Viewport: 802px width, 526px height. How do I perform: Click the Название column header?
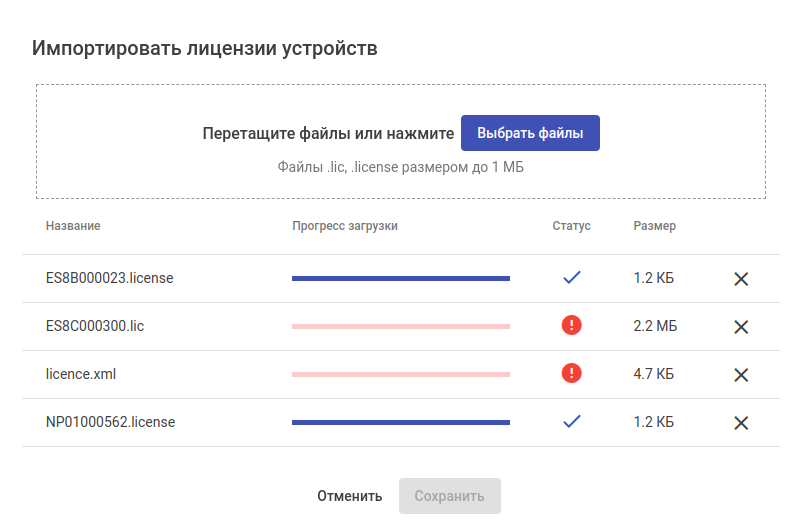click(x=73, y=226)
